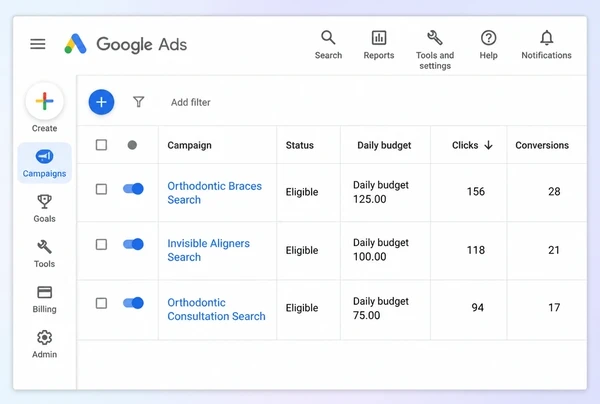Viewport: 600px width, 404px height.
Task: Click the filter funnel icon
Action: tap(139, 102)
